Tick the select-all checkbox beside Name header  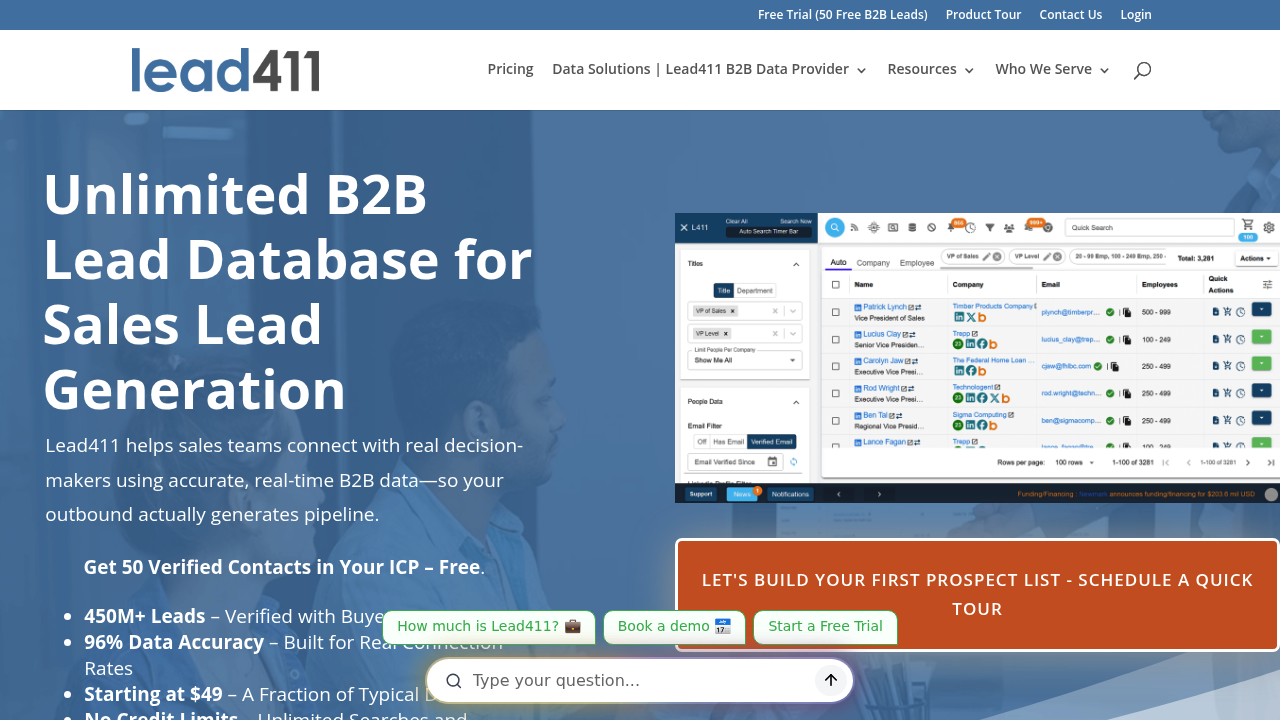pos(836,285)
